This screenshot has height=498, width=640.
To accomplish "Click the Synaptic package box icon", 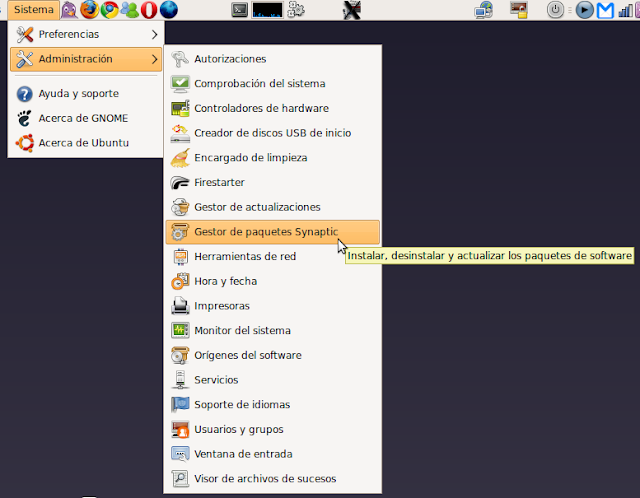I will click(180, 232).
